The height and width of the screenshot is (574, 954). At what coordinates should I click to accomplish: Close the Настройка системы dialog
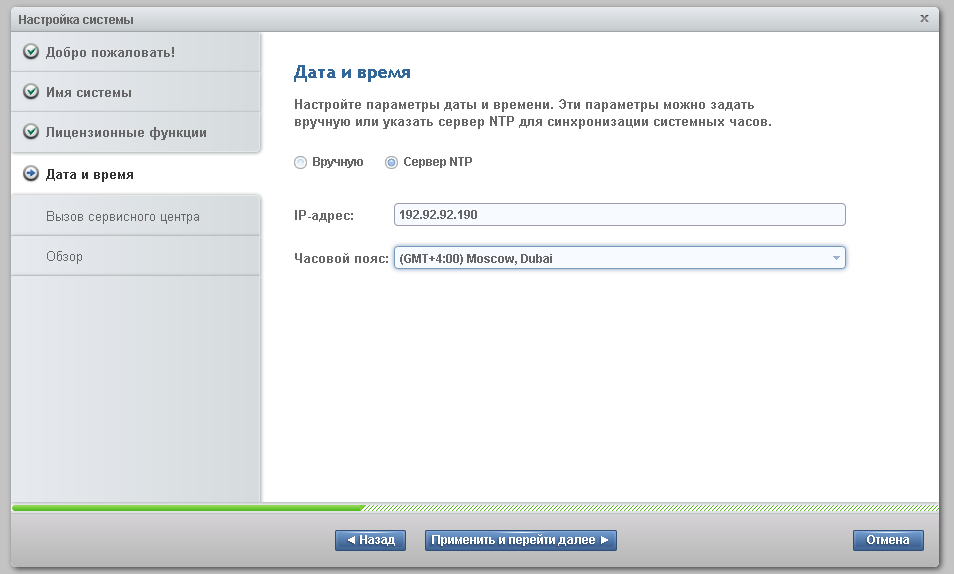click(924, 18)
